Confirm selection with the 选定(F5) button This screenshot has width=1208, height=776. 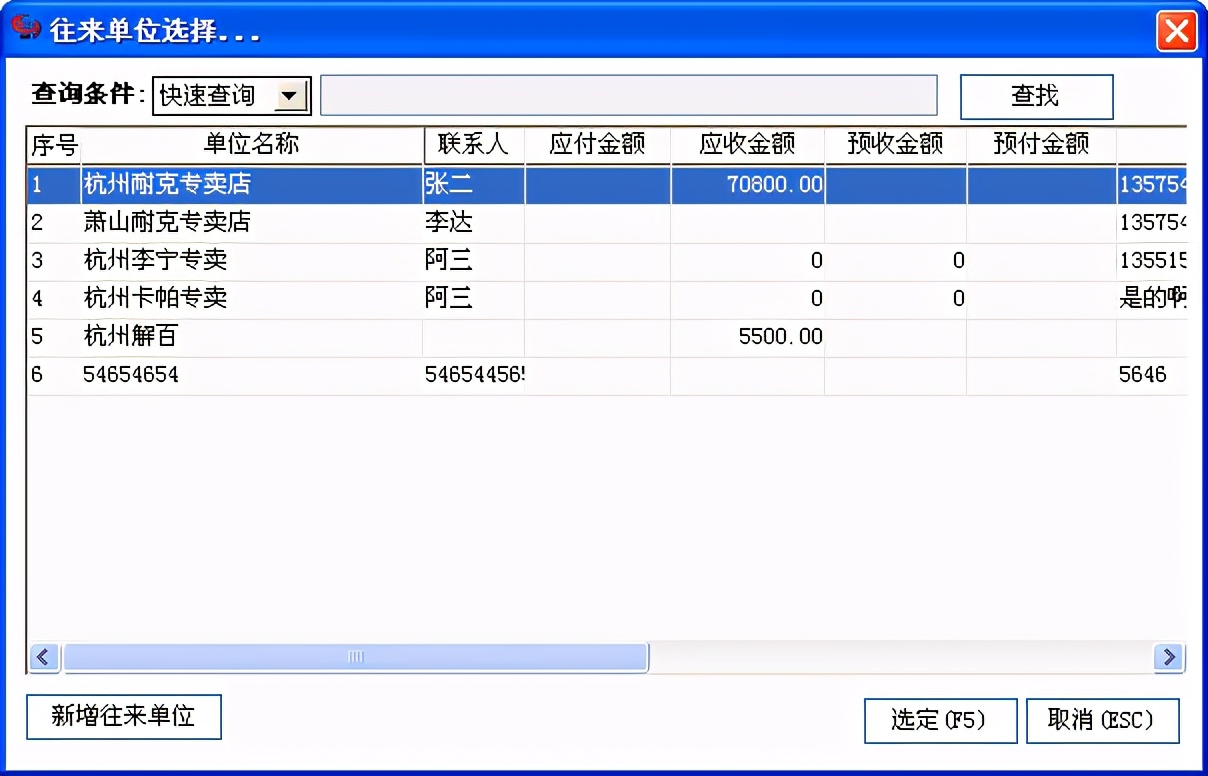(x=940, y=720)
